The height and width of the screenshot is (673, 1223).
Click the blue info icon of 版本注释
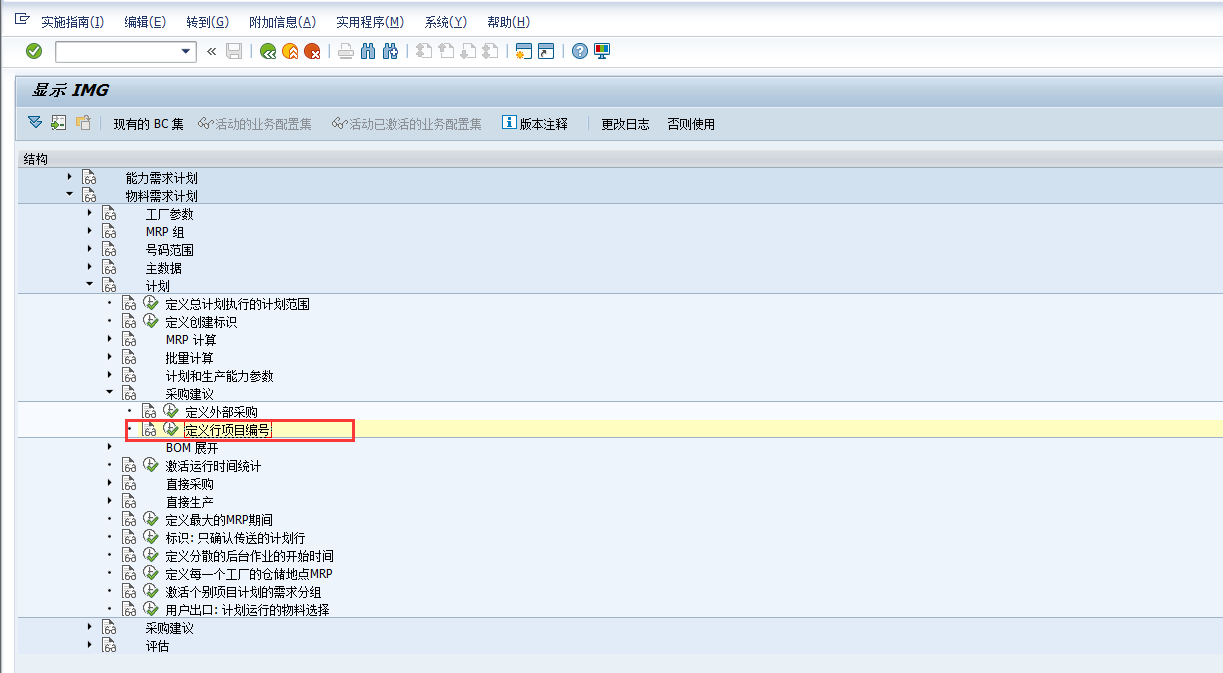(x=509, y=123)
